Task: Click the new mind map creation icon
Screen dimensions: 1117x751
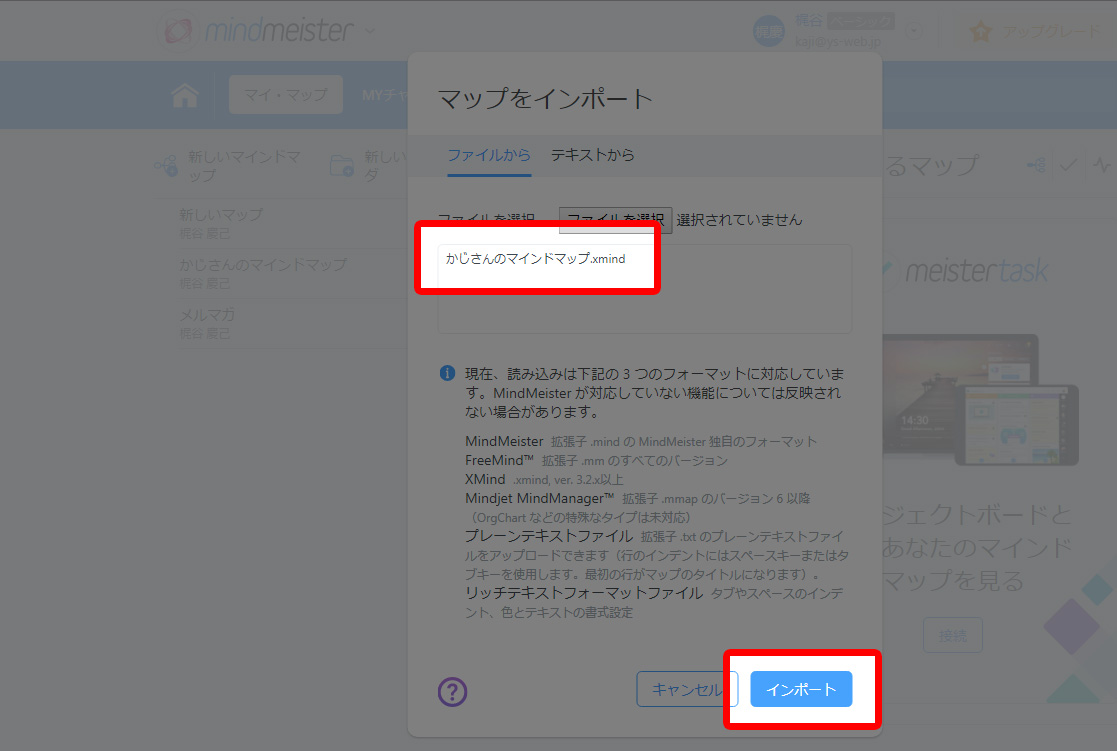Action: [x=166, y=166]
